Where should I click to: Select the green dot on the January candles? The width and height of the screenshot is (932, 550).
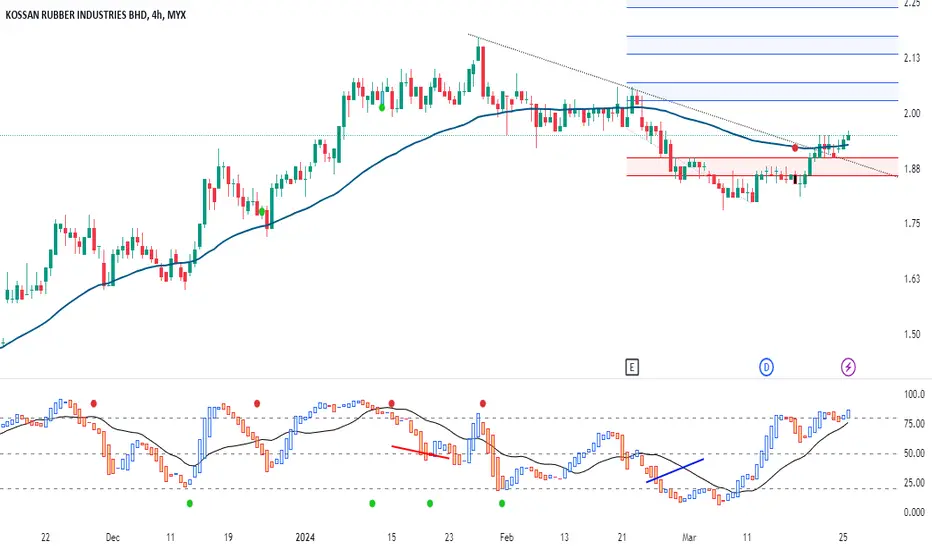point(382,108)
